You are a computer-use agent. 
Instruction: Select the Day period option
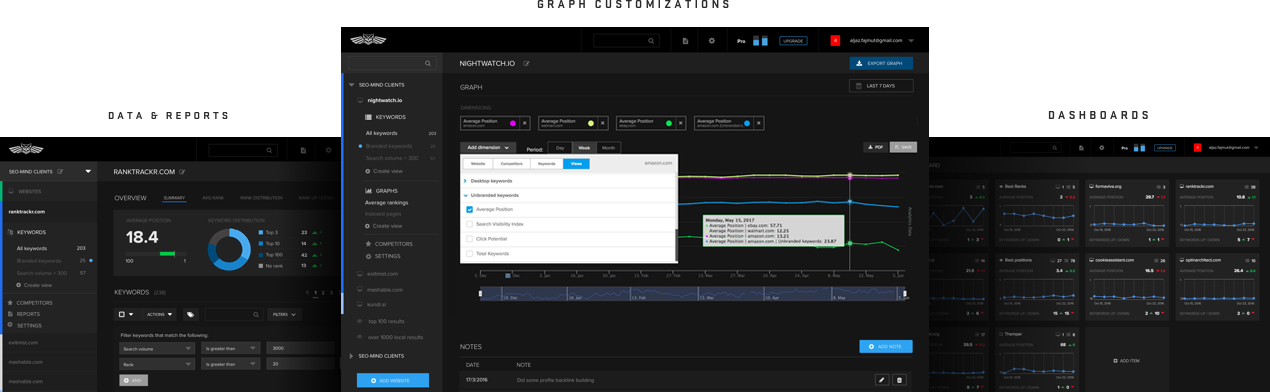560,147
